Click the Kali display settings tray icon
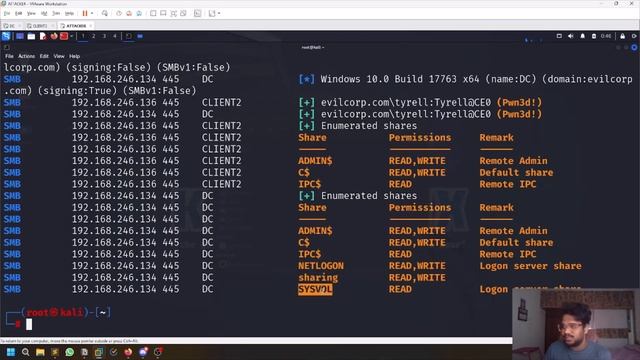 click(559, 36)
